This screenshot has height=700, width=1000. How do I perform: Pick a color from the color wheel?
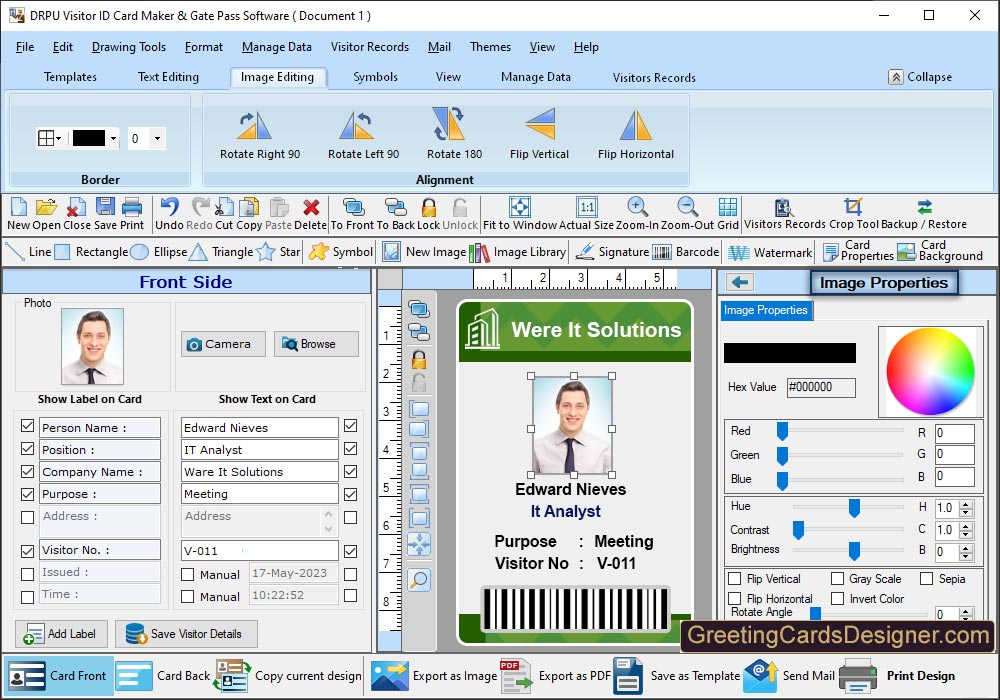[930, 372]
